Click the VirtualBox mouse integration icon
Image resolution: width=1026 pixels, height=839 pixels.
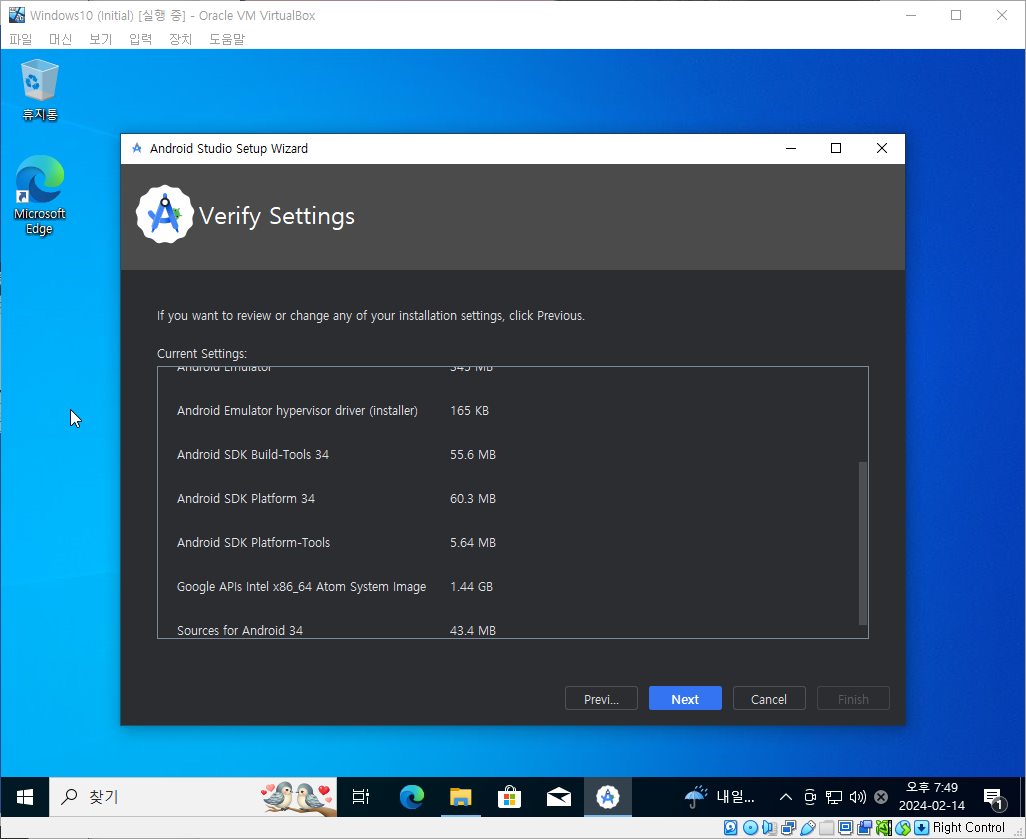[903, 827]
